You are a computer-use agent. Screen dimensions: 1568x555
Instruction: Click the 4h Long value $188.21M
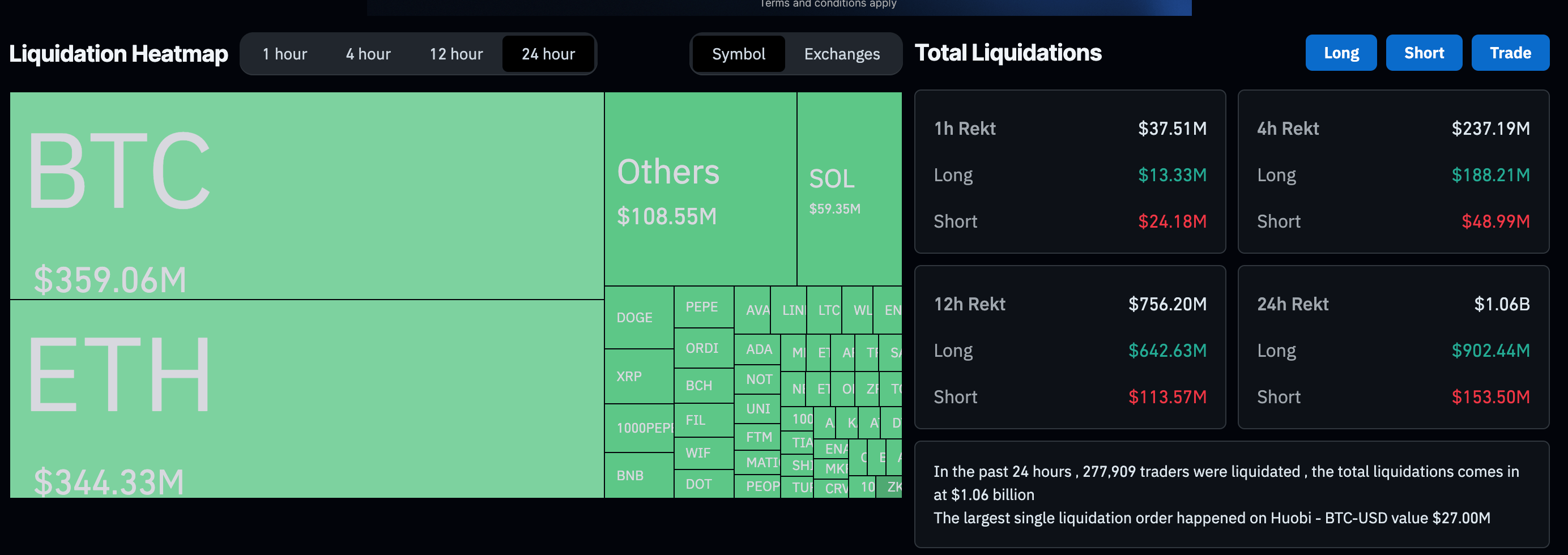(1490, 174)
